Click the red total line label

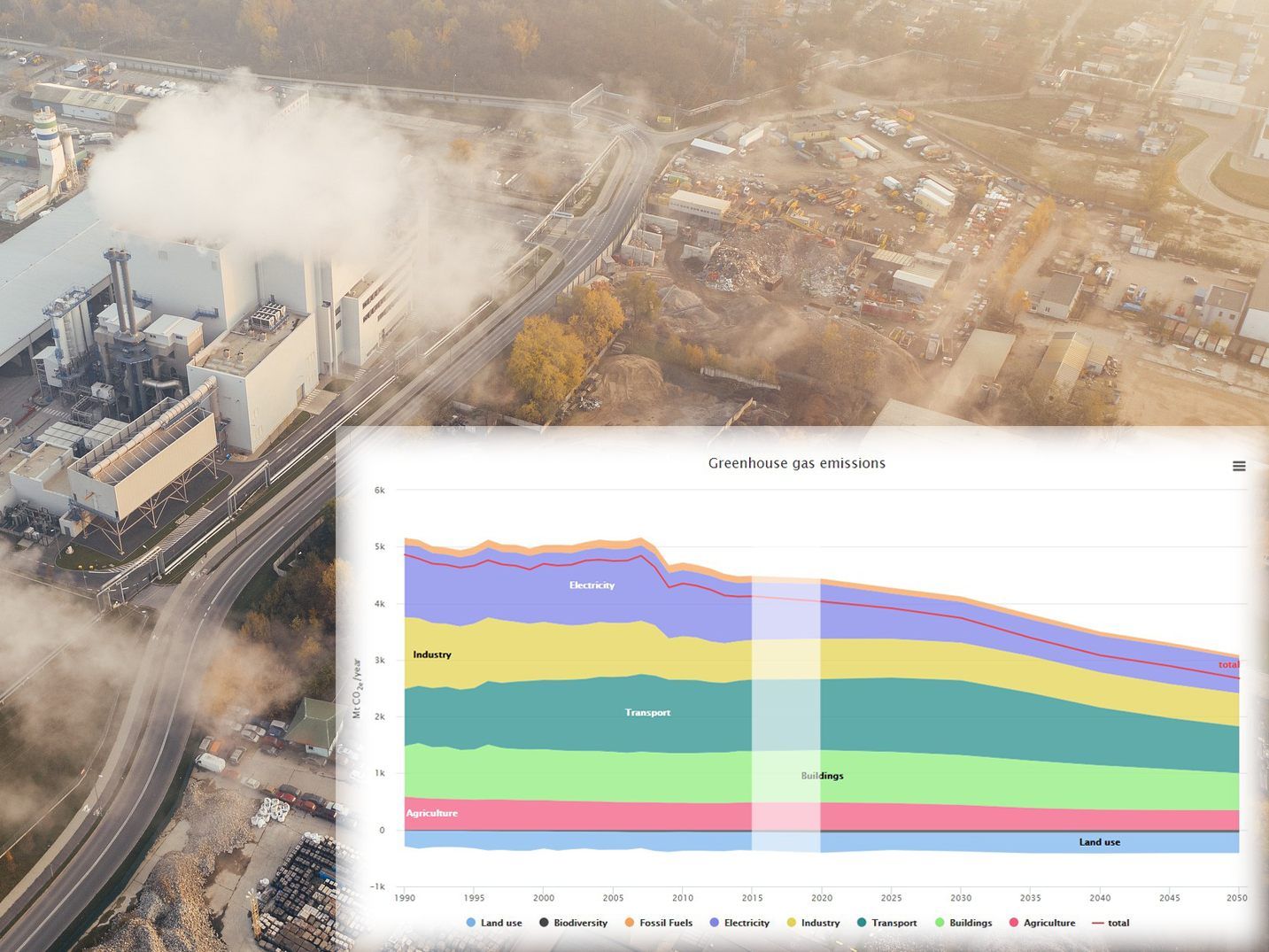click(1228, 664)
